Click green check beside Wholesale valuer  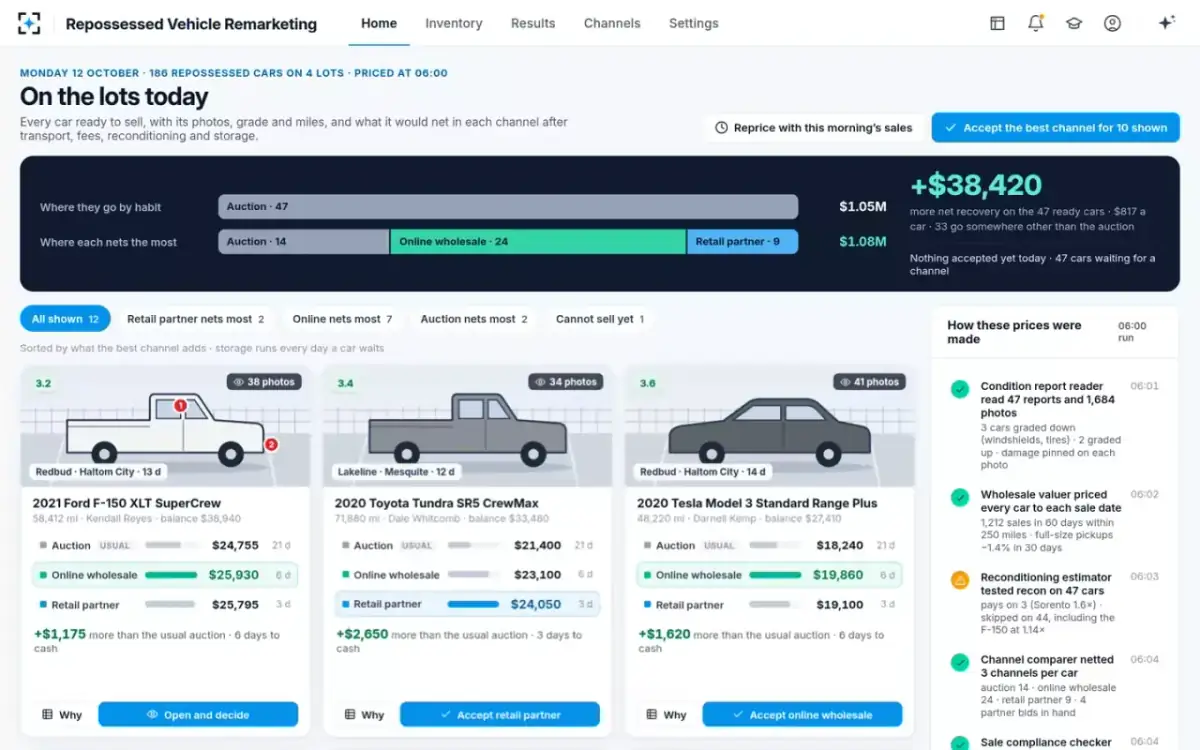tap(960, 497)
